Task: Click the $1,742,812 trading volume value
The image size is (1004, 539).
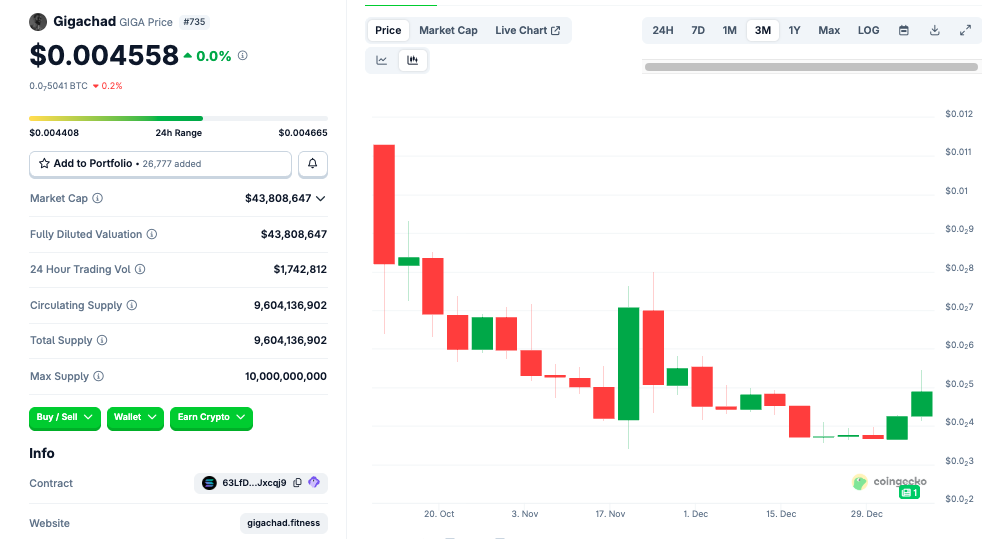Action: pyautogui.click(x=300, y=270)
